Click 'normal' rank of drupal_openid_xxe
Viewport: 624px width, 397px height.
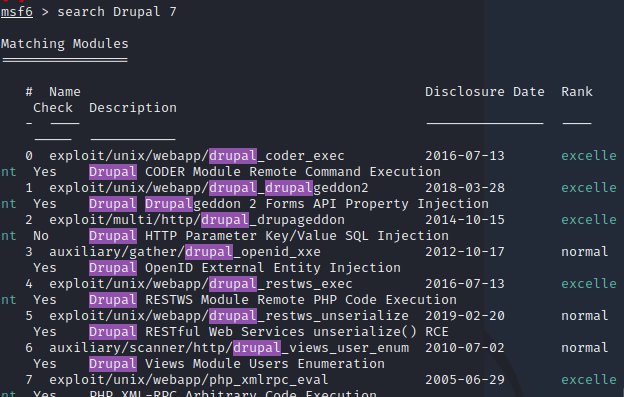coord(585,252)
